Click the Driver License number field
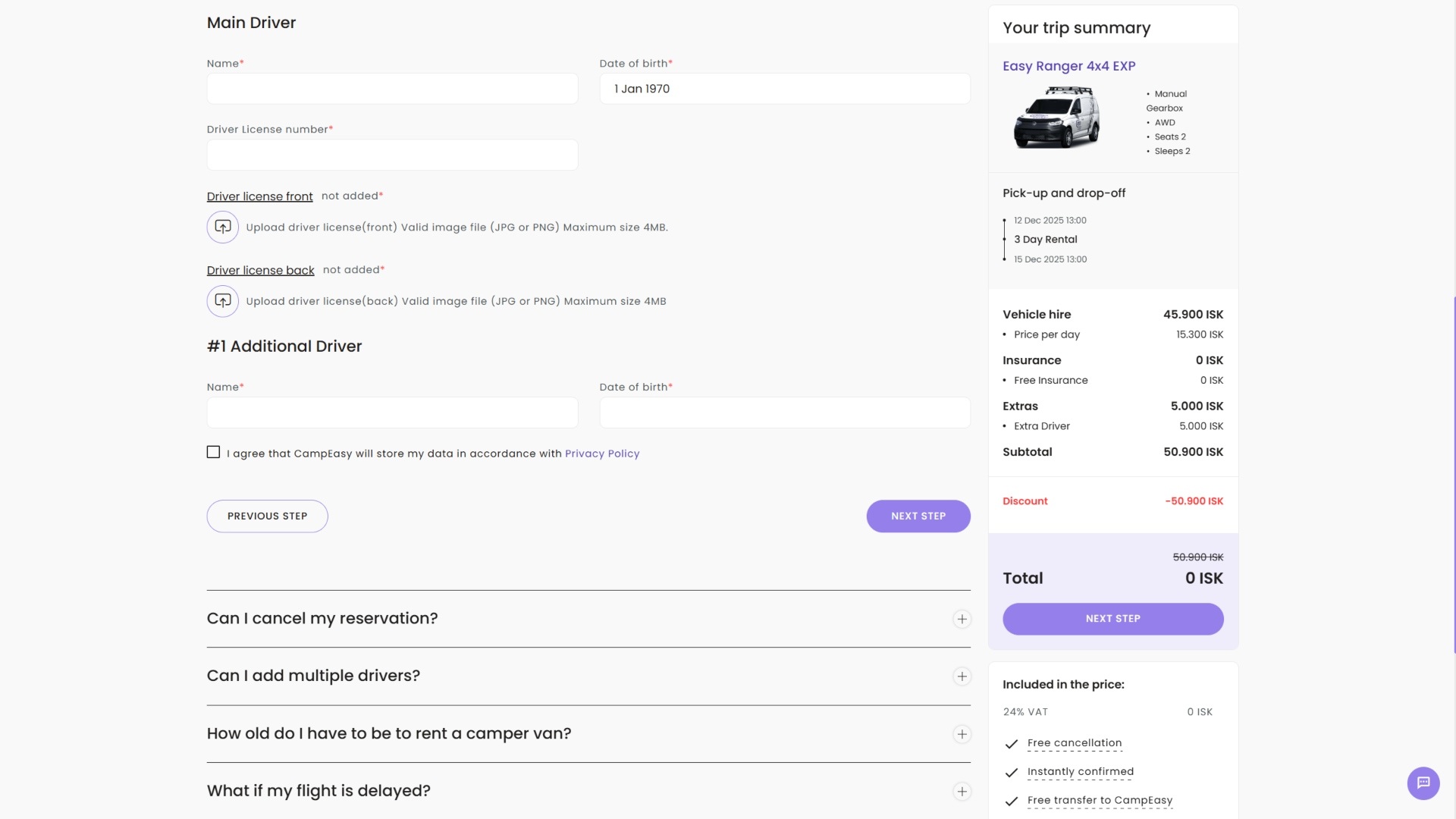The height and width of the screenshot is (819, 1456). 391,155
